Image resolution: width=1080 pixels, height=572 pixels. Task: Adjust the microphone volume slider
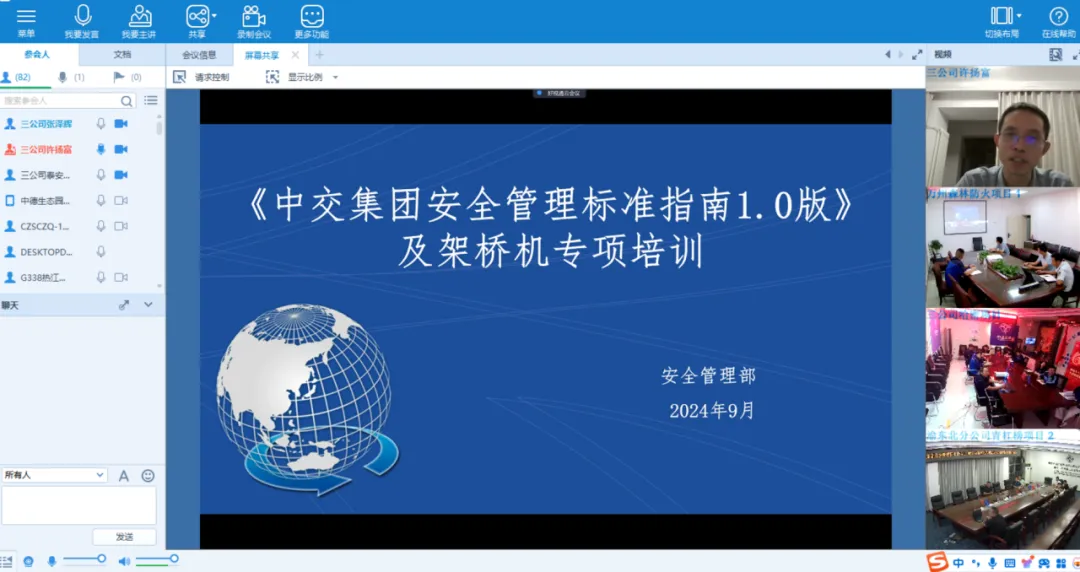pos(101,559)
